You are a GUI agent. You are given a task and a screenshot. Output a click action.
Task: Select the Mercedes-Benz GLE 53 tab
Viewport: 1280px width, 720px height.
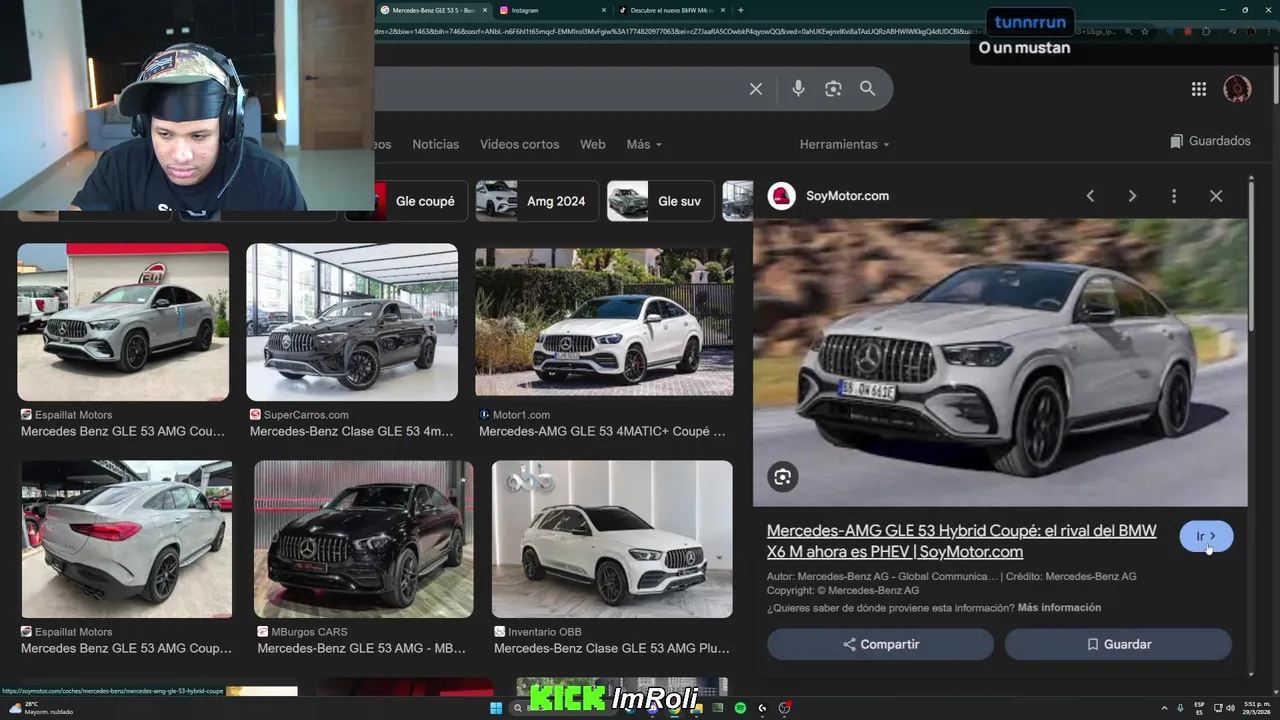coord(432,10)
